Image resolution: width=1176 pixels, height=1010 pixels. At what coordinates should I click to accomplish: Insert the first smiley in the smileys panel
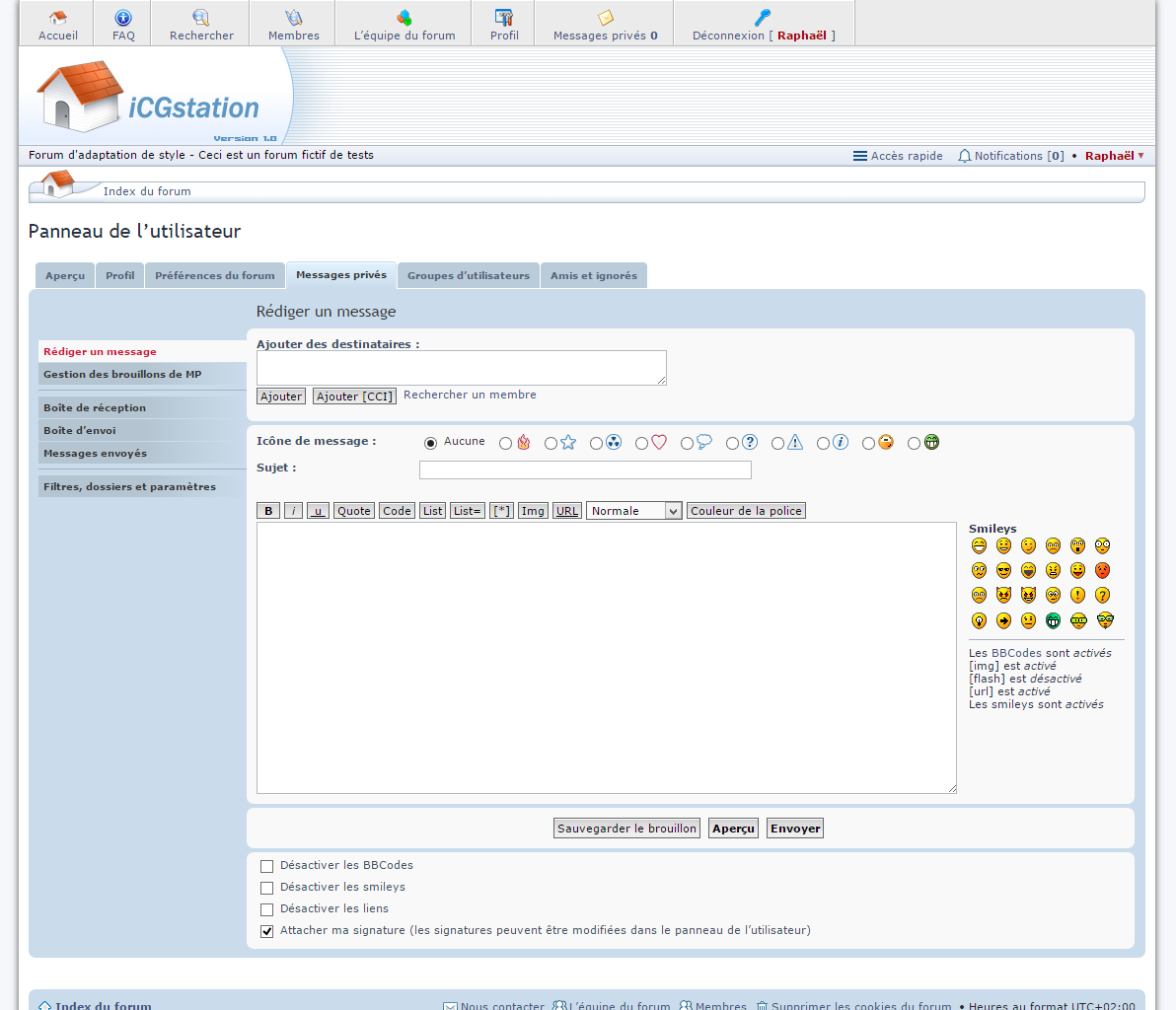pos(979,545)
